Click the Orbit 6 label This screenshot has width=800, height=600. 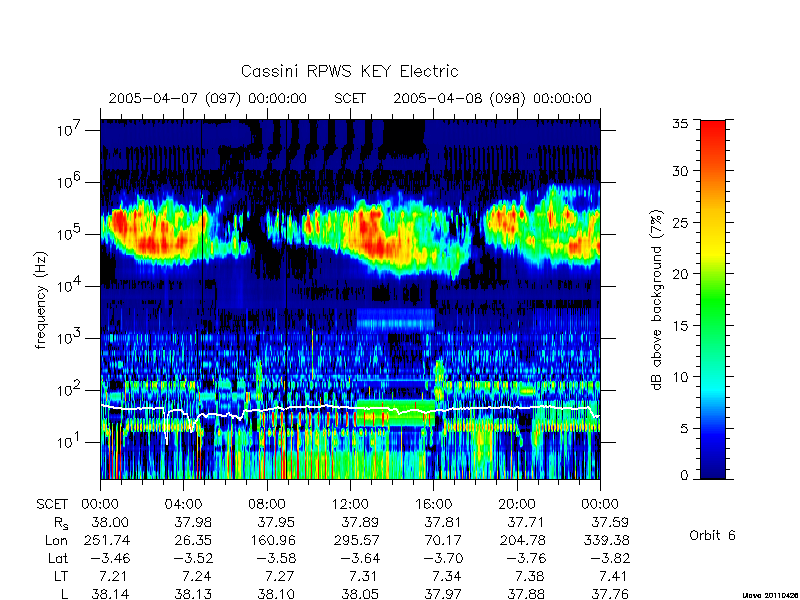click(x=712, y=535)
